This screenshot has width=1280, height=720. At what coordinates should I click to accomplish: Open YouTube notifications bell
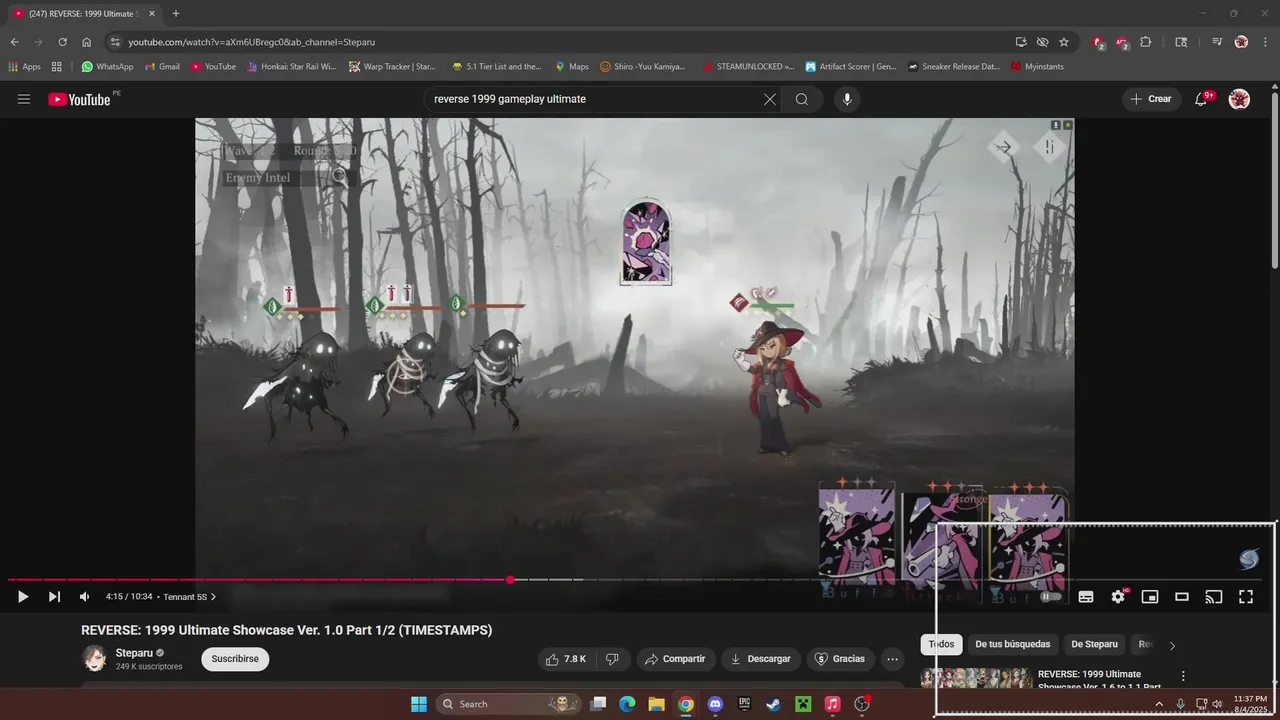(1202, 99)
